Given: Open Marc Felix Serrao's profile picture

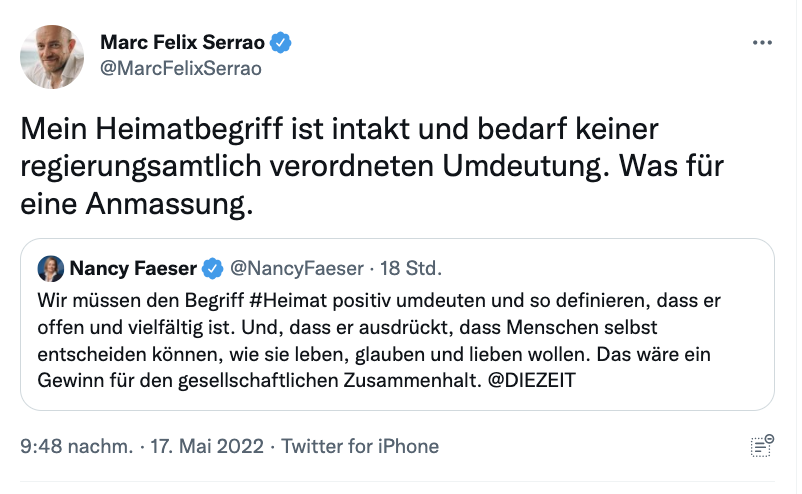Looking at the screenshot, I should [x=52, y=57].
